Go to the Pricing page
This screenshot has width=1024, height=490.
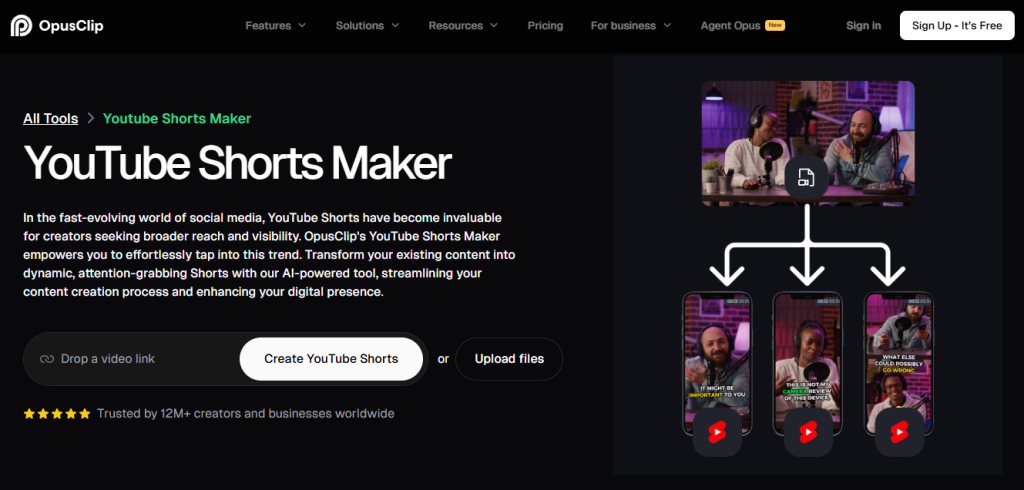[x=545, y=26]
